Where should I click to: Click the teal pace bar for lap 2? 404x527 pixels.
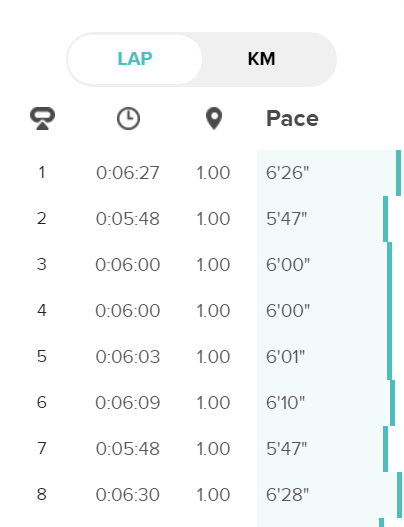coord(386,219)
